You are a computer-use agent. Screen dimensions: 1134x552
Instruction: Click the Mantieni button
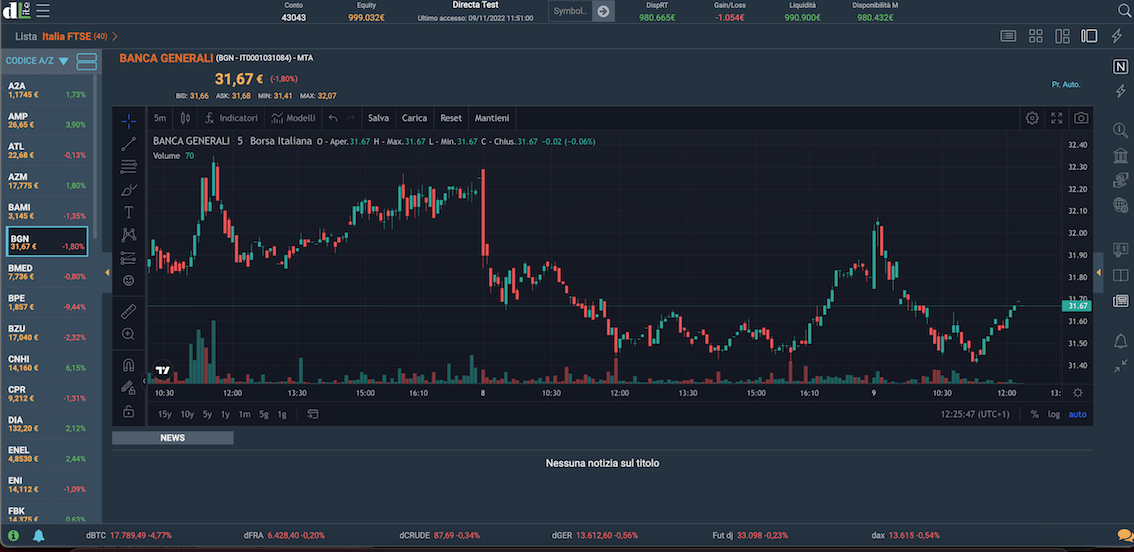point(492,118)
